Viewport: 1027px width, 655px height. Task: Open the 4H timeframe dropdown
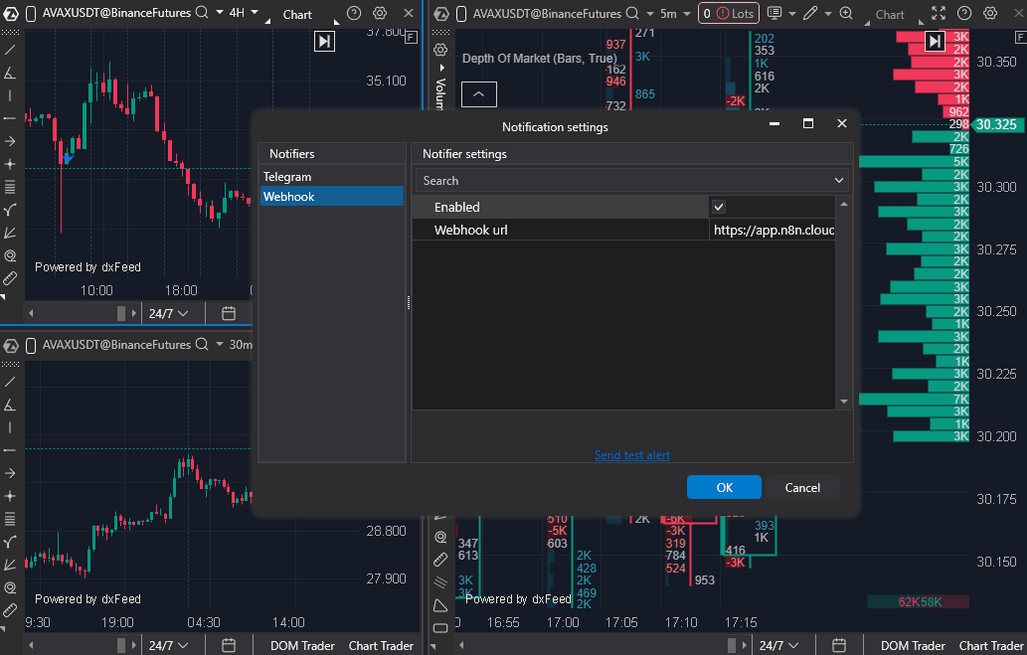(x=243, y=13)
